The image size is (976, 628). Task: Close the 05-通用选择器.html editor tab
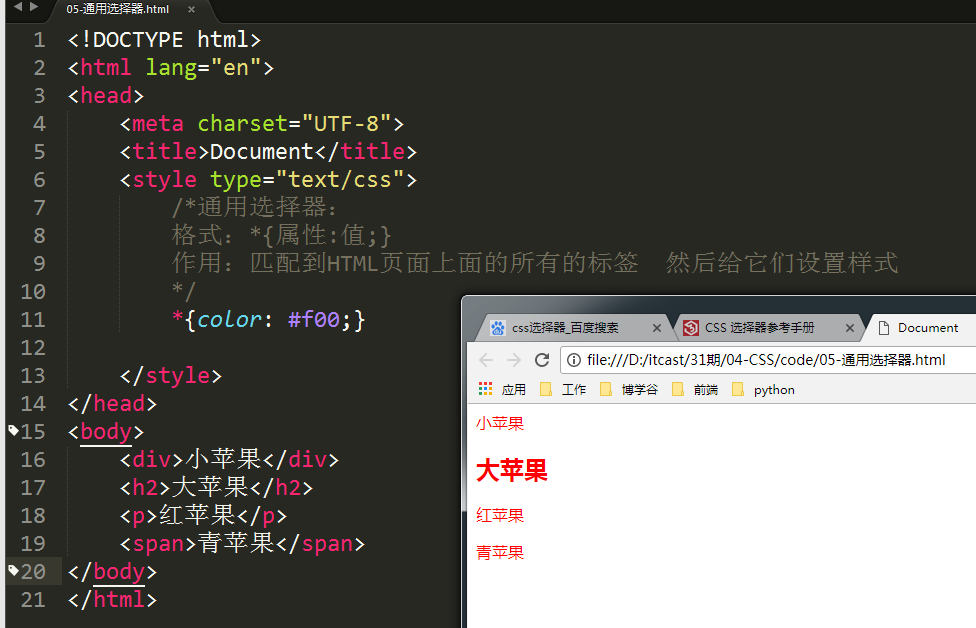[192, 9]
